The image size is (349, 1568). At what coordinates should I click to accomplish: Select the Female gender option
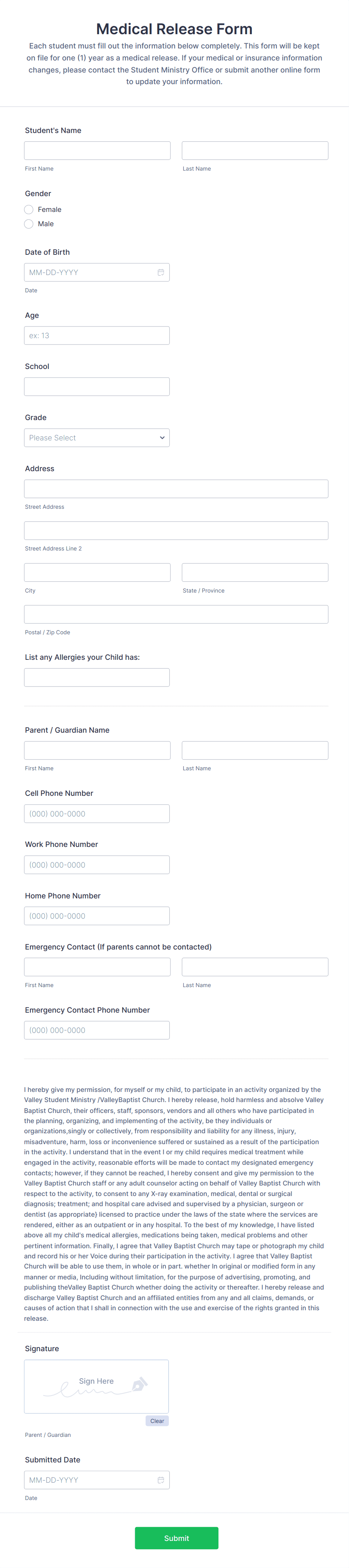(x=29, y=209)
